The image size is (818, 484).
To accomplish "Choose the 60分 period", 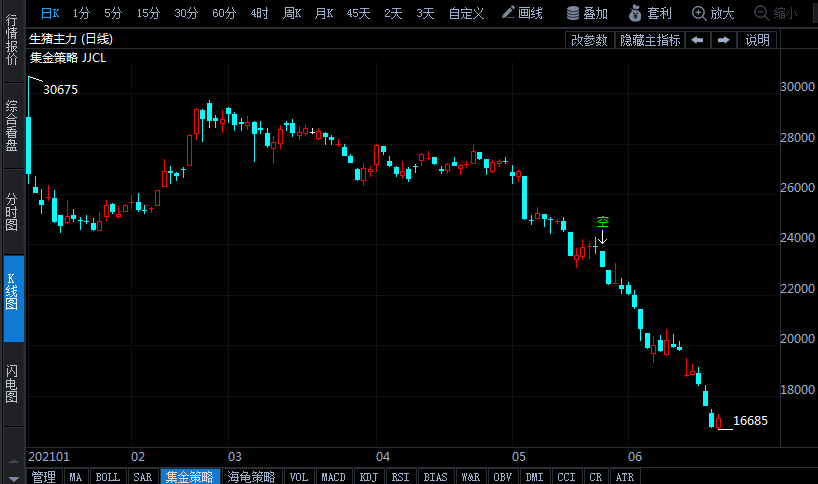I will (224, 14).
